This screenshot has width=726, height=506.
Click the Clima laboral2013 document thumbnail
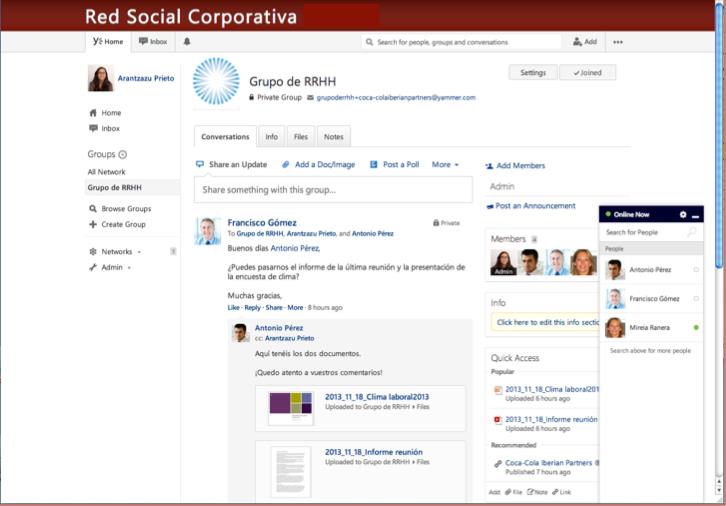click(x=291, y=408)
